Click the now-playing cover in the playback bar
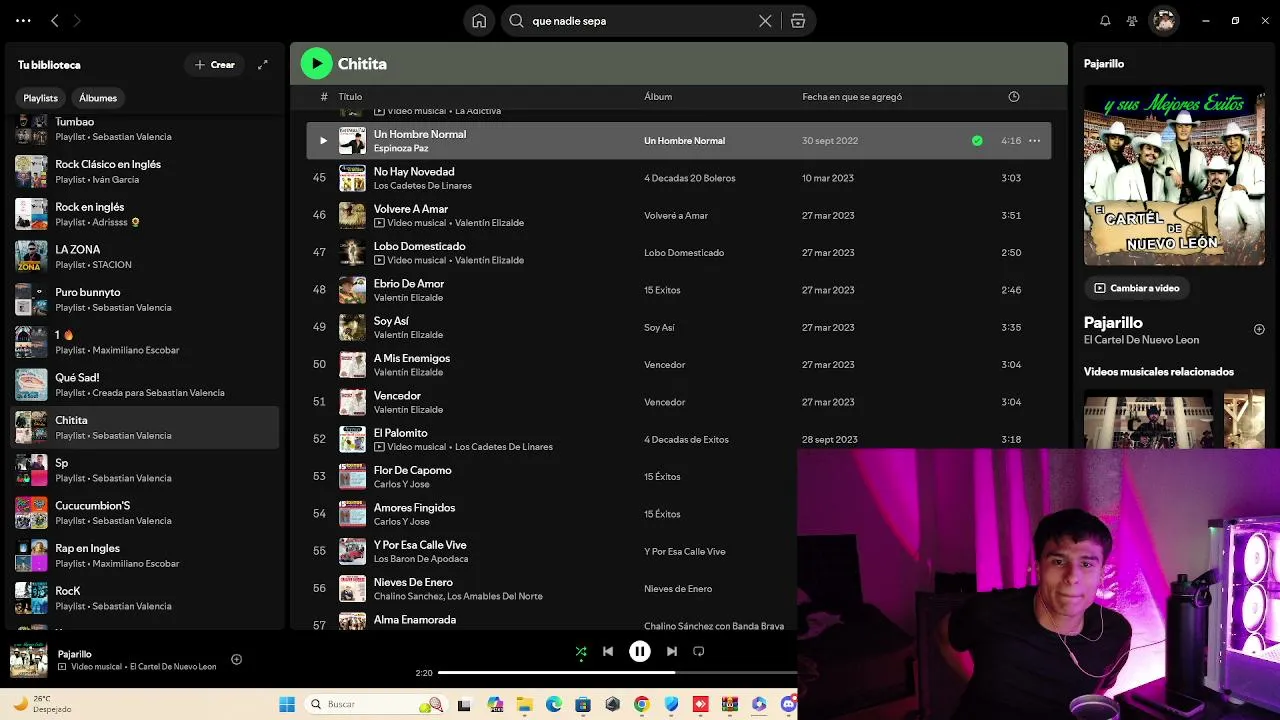The height and width of the screenshot is (720, 1280). [29, 660]
